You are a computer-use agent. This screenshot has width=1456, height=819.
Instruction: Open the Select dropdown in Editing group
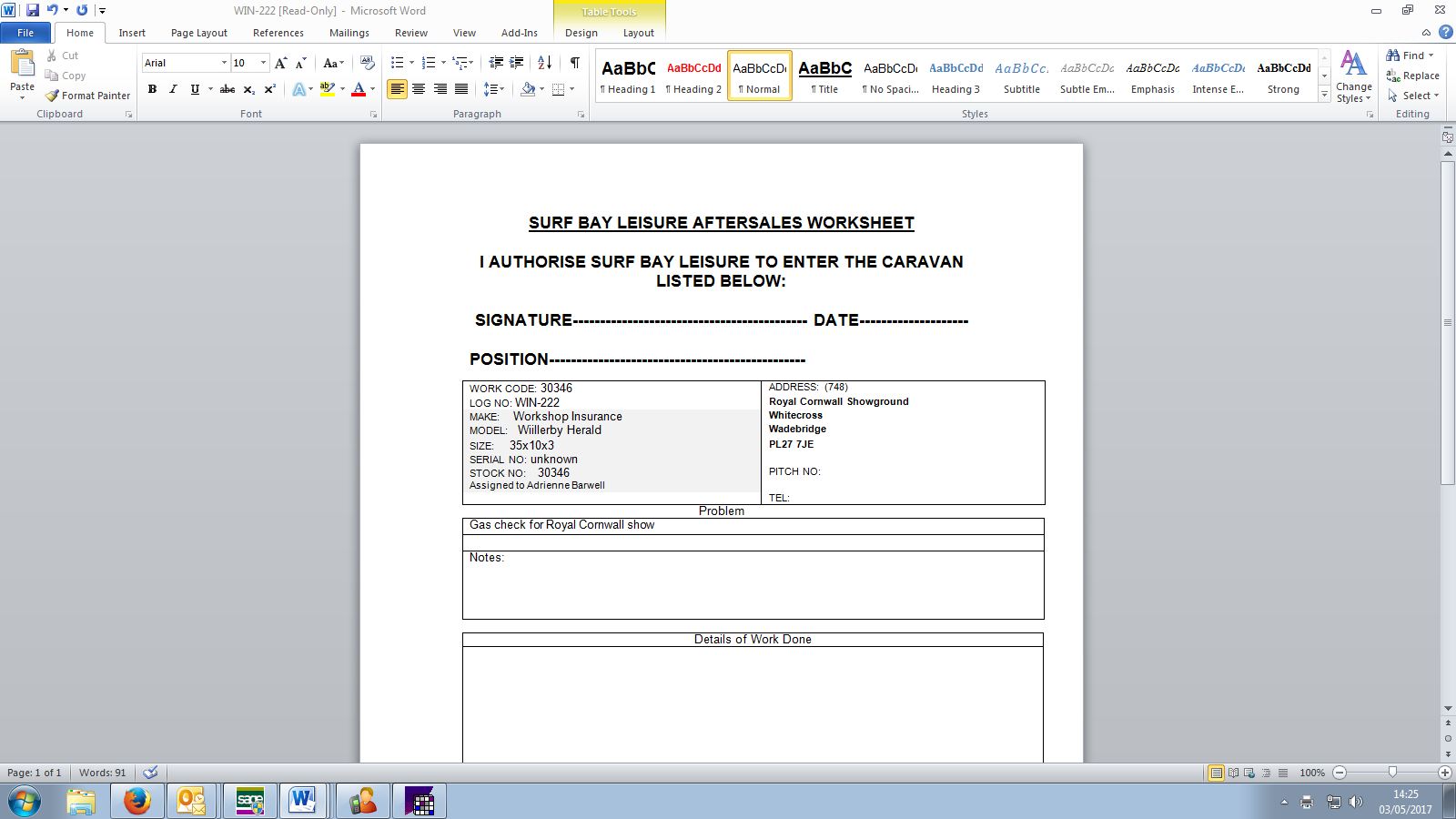tap(1413, 96)
